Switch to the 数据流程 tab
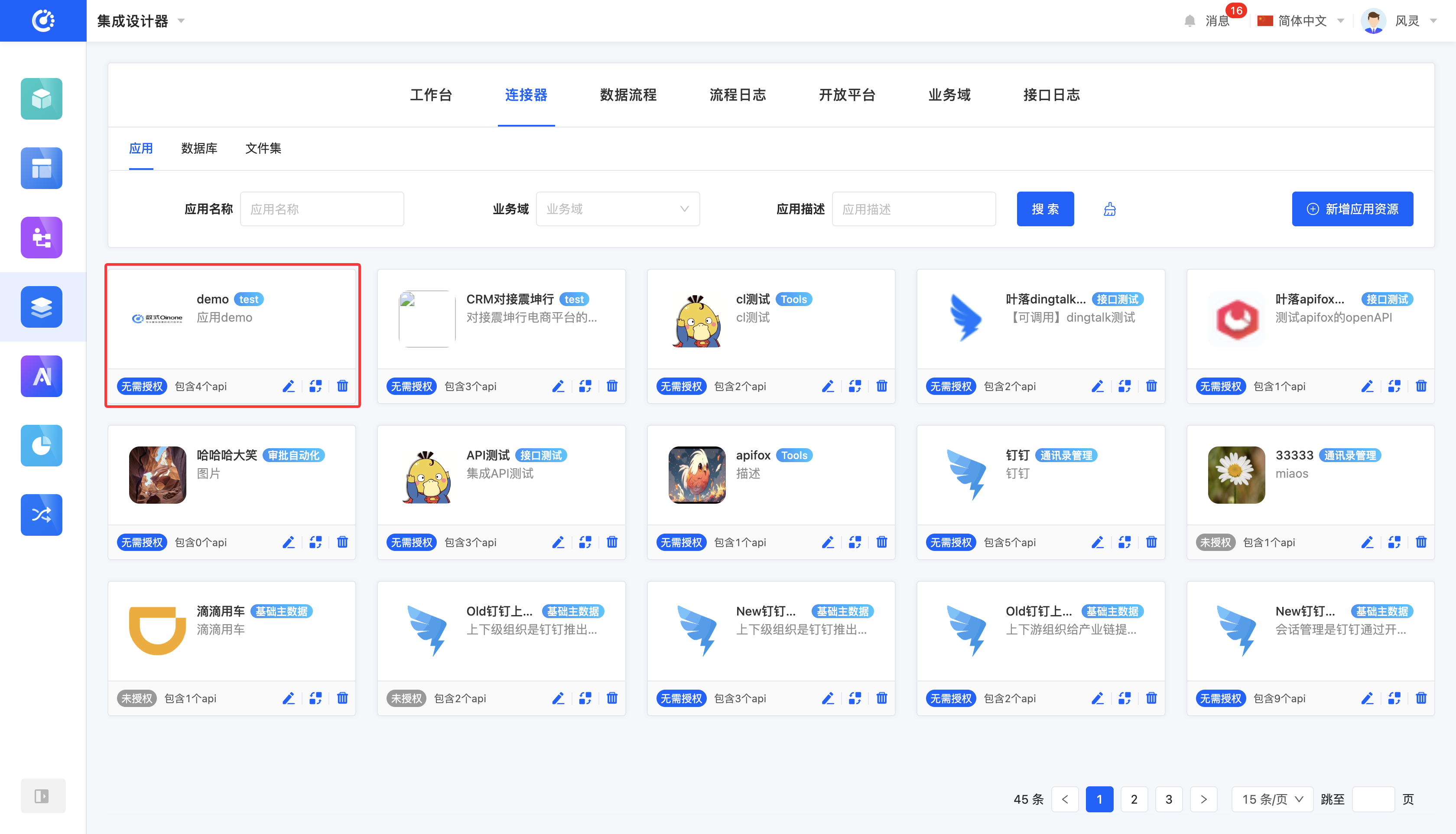Viewport: 1456px width, 834px height. (x=628, y=95)
